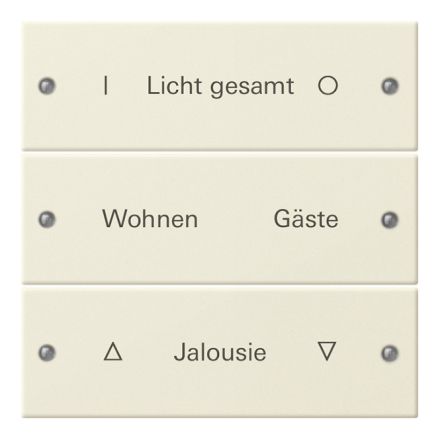This screenshot has width=440, height=440.
Task: Click the left LED on Licht gesamt rocker
Action: coord(47,86)
